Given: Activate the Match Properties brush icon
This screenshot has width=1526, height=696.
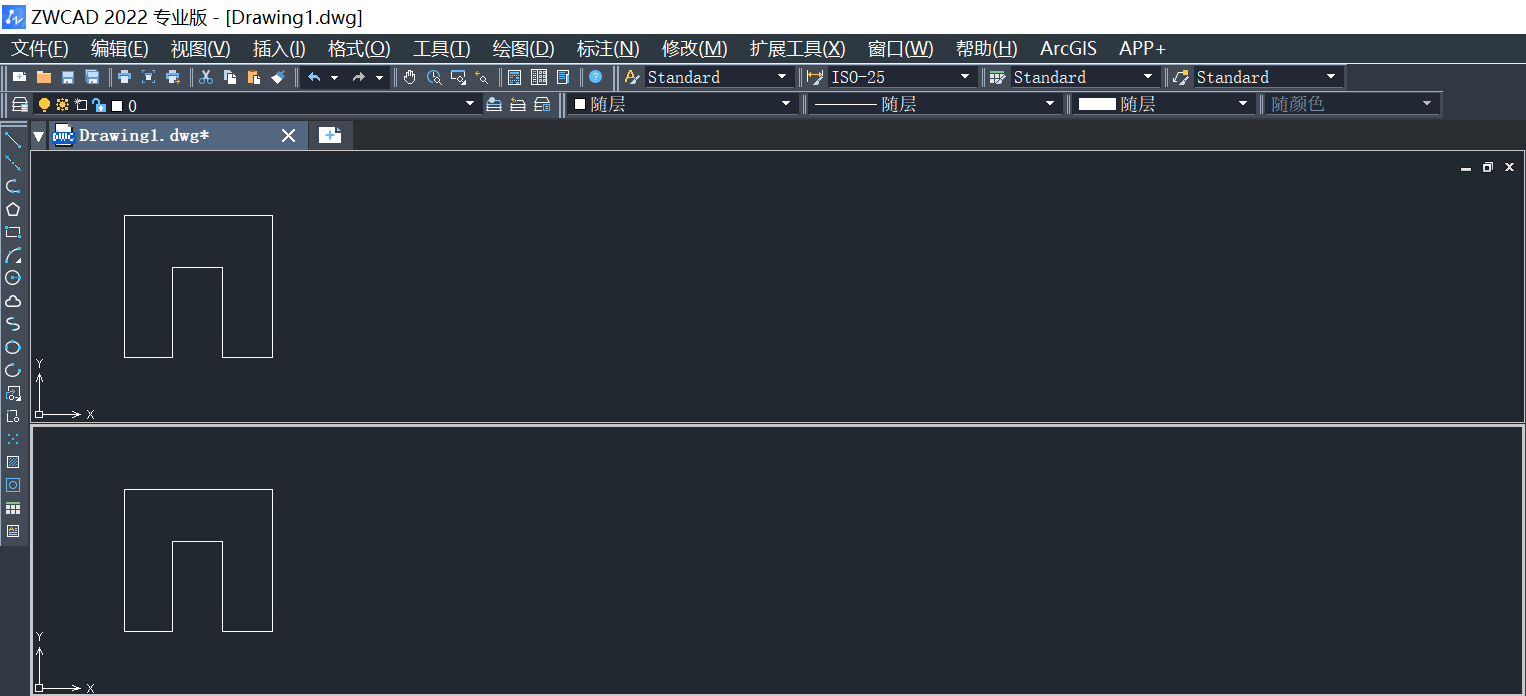Looking at the screenshot, I should point(278,77).
